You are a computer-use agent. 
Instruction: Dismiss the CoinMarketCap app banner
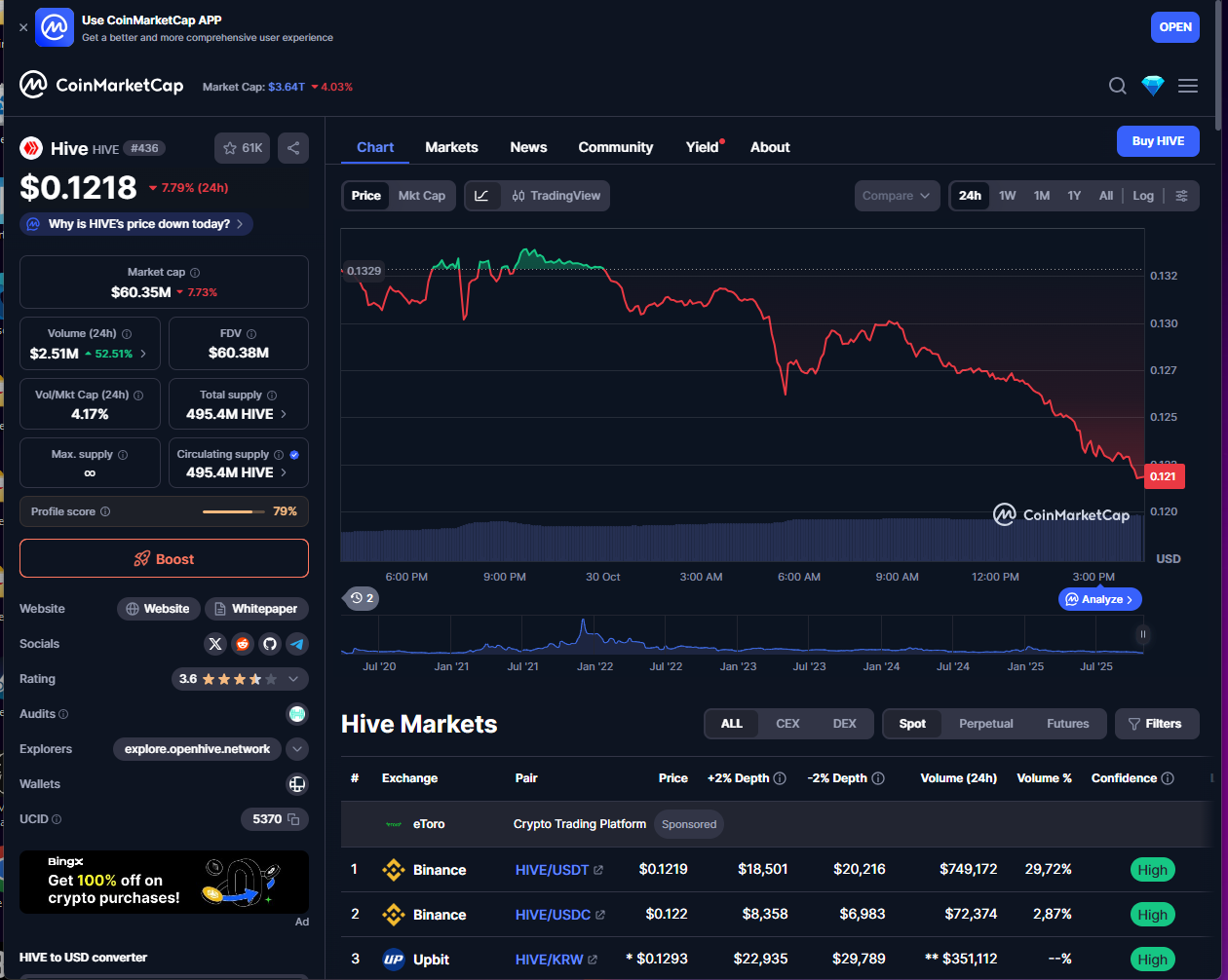point(23,27)
